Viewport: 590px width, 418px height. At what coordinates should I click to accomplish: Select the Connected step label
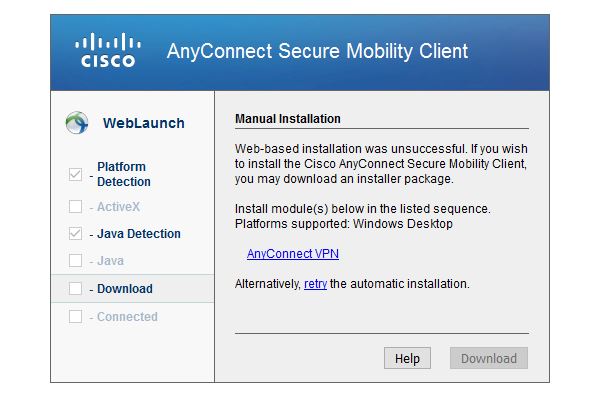(127, 316)
